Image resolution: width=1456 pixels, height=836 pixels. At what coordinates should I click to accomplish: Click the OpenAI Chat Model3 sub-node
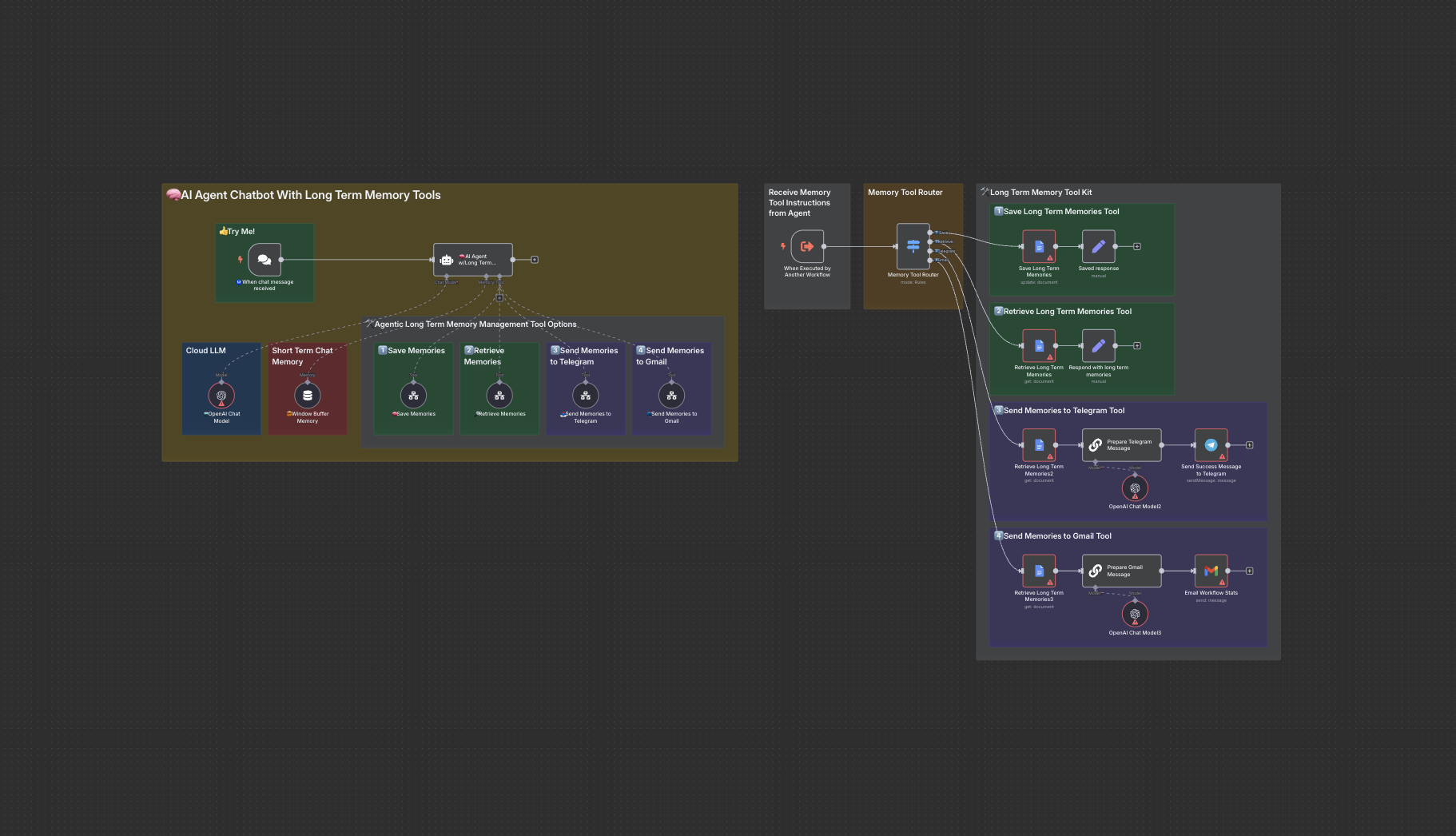click(x=1135, y=614)
